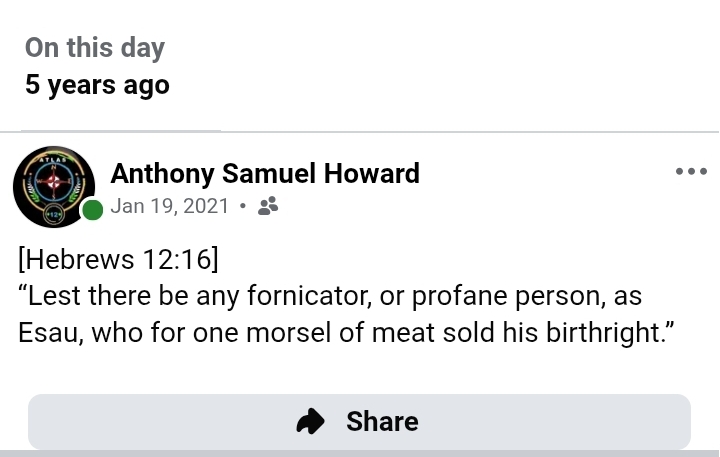Click the share arrow icon
The height and width of the screenshot is (457, 720).
point(311,422)
